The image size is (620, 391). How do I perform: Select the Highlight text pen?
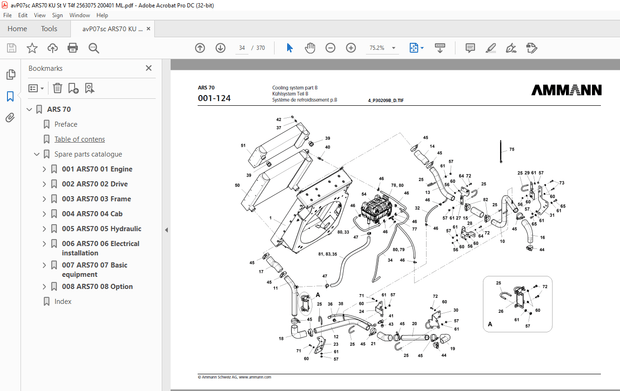point(491,48)
